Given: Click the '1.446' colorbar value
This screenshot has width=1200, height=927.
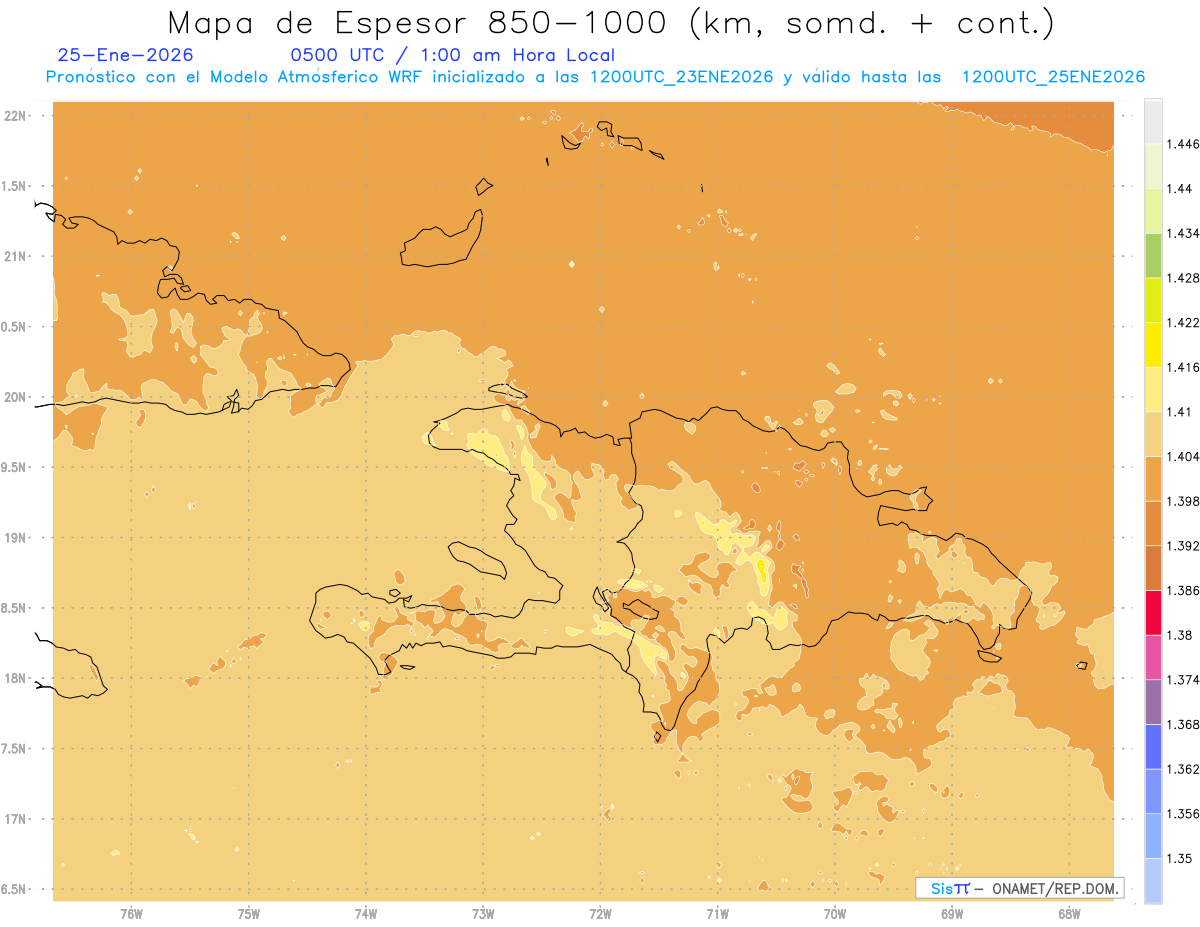Looking at the screenshot, I should [1183, 144].
